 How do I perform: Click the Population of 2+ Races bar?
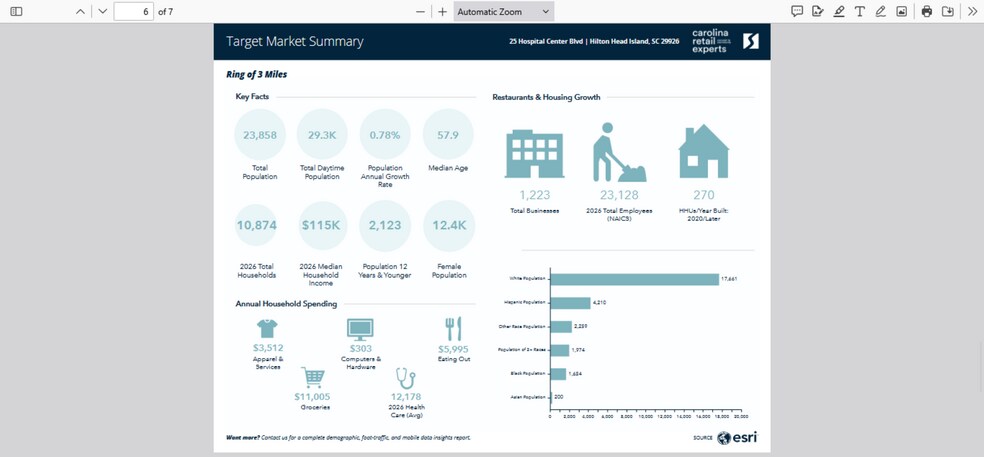[560, 350]
